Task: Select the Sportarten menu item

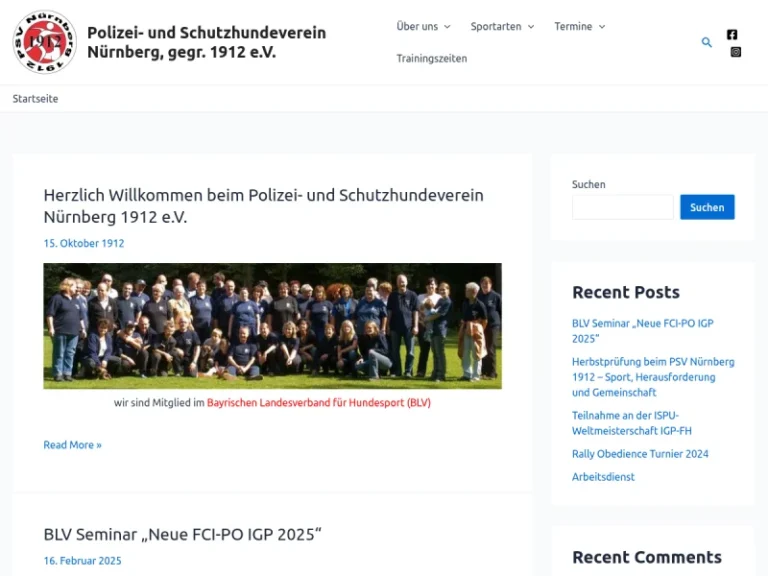Action: (x=496, y=26)
